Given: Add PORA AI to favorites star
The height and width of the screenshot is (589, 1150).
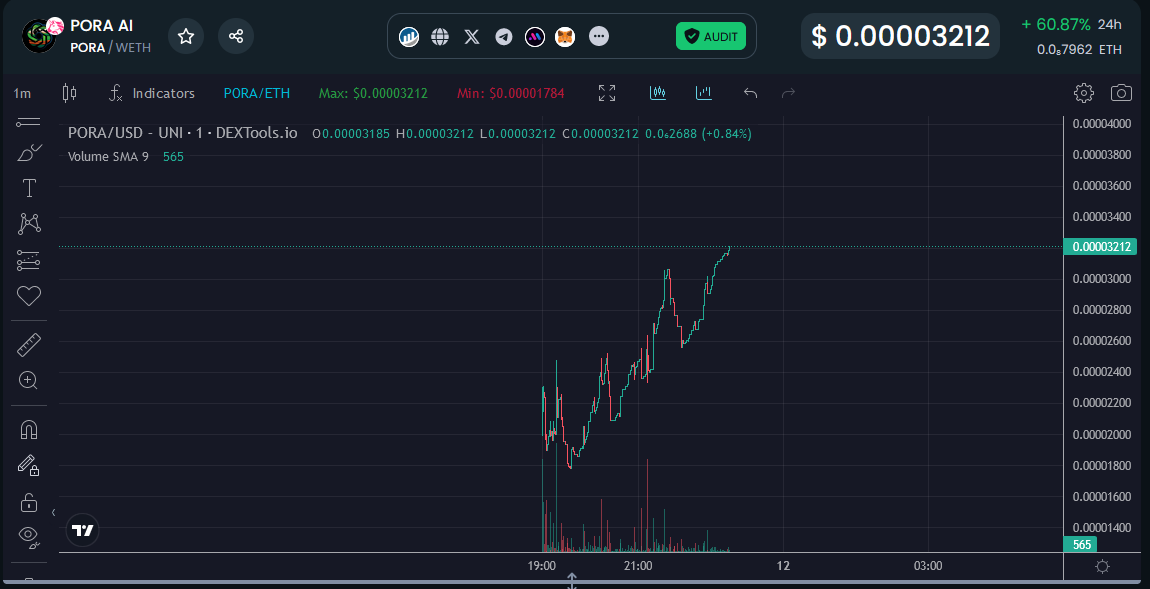Looking at the screenshot, I should click(x=186, y=36).
